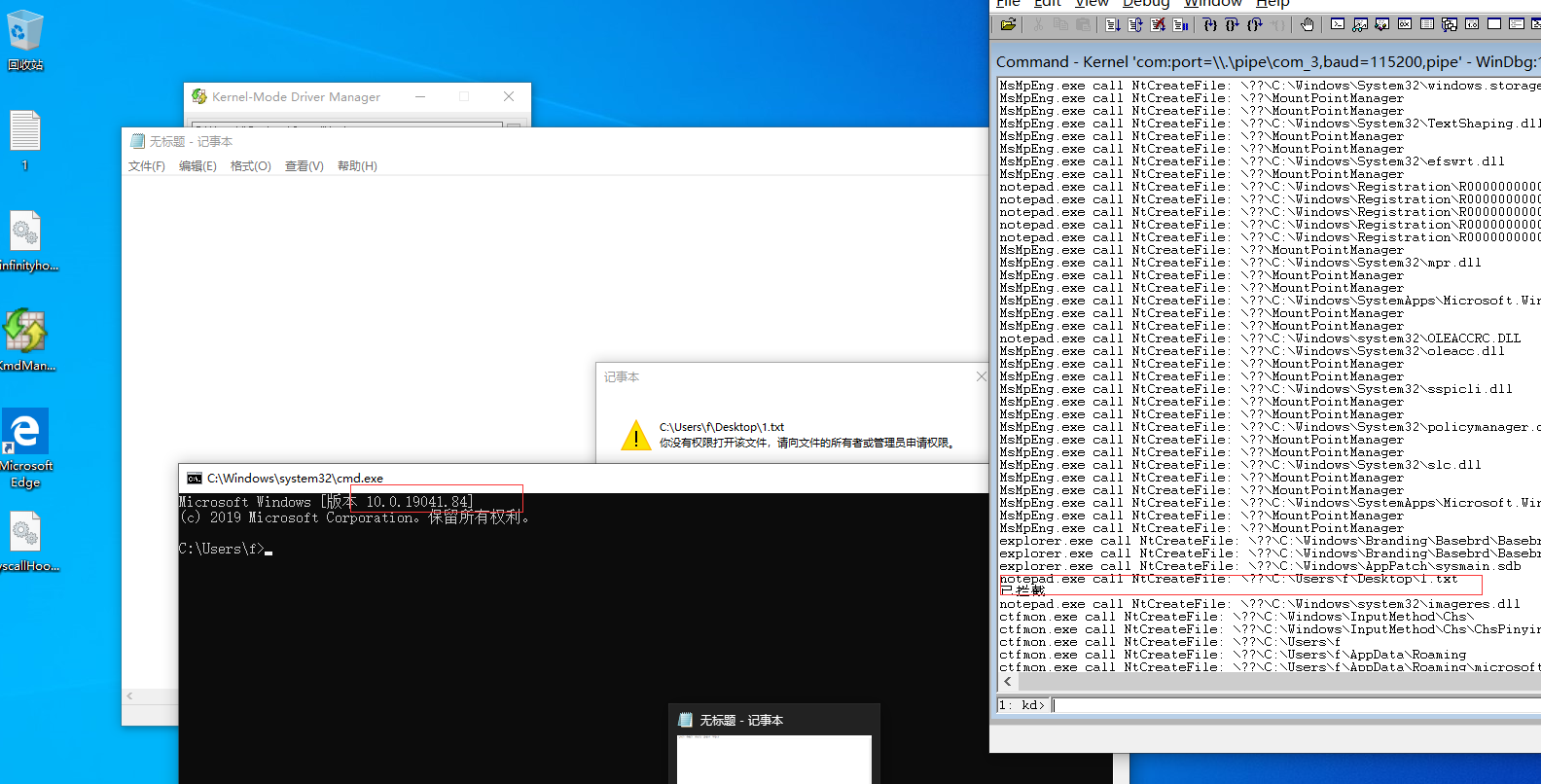Click the explorer.exe sysmain.sdb log line

1260,566
